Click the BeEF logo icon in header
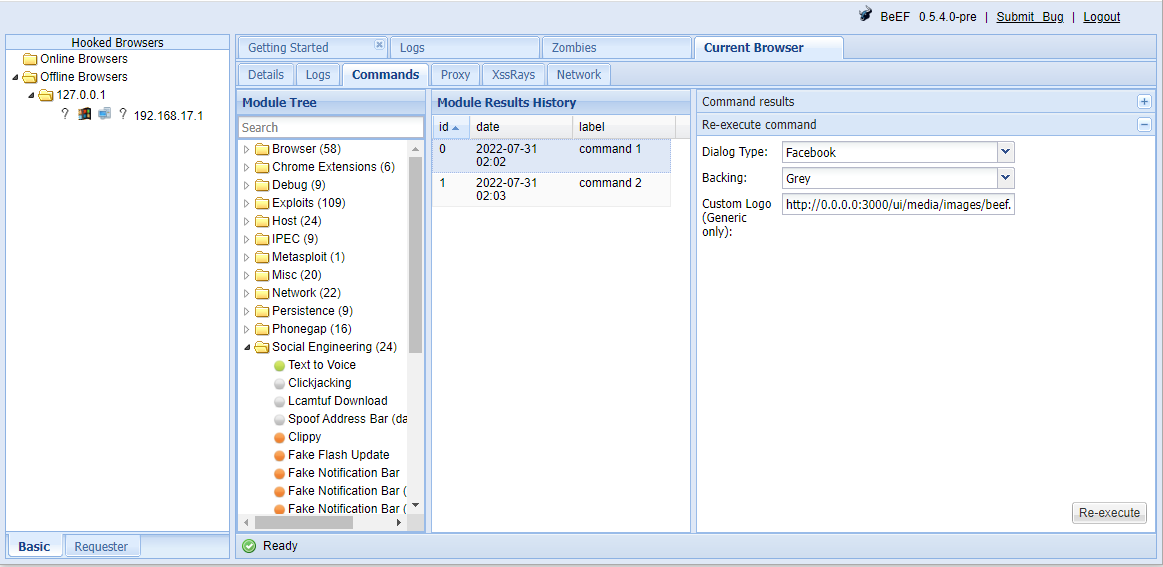The image size is (1163, 567). coord(865,15)
